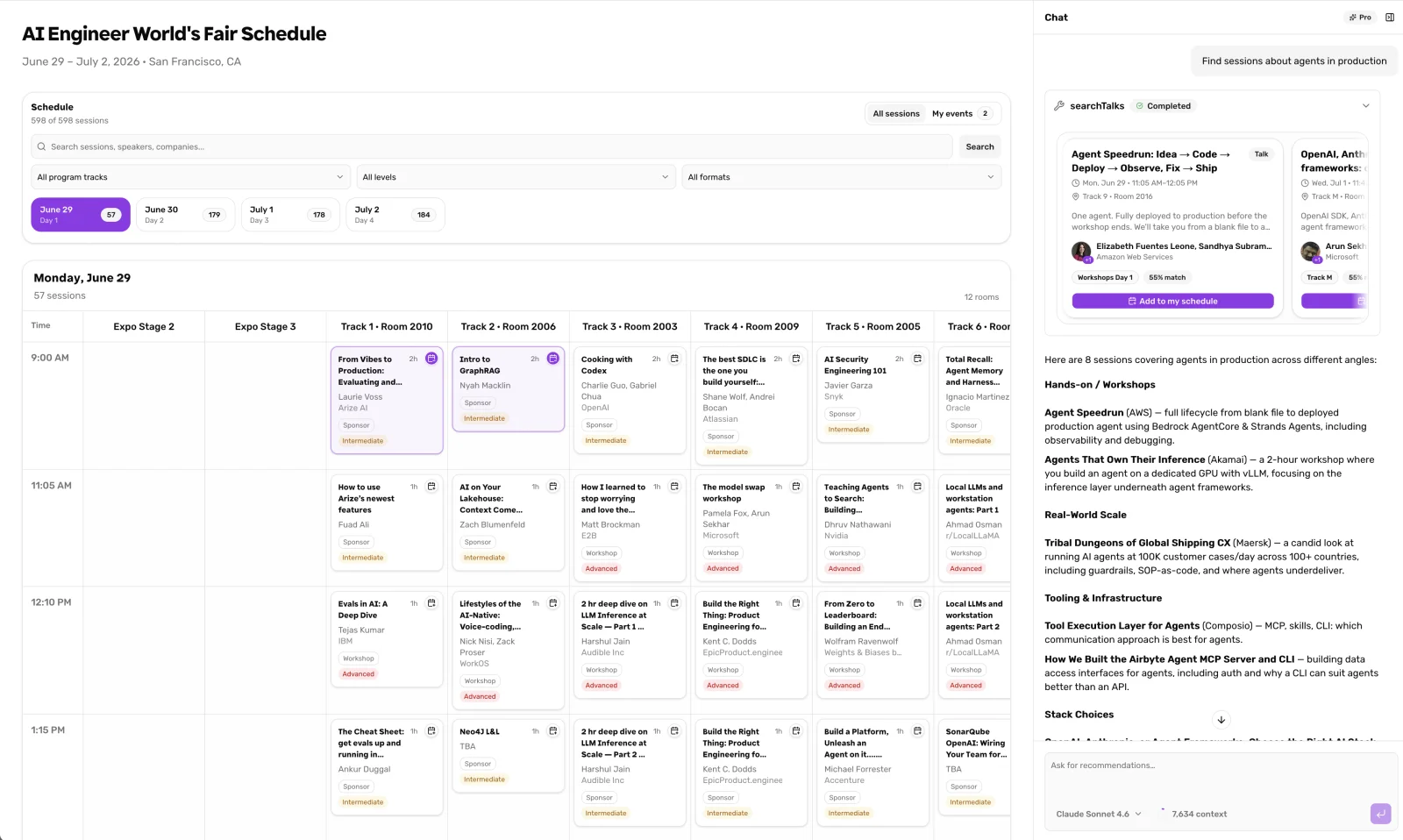Click the Track 5 Room 2005 column header
The width and height of the screenshot is (1403, 840).
(872, 327)
